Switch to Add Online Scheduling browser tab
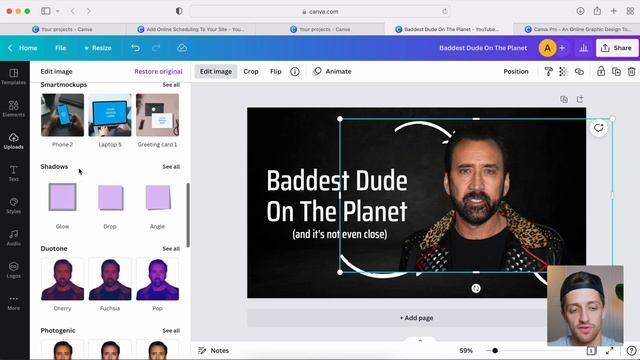Image resolution: width=640 pixels, height=360 pixels. [x=191, y=29]
